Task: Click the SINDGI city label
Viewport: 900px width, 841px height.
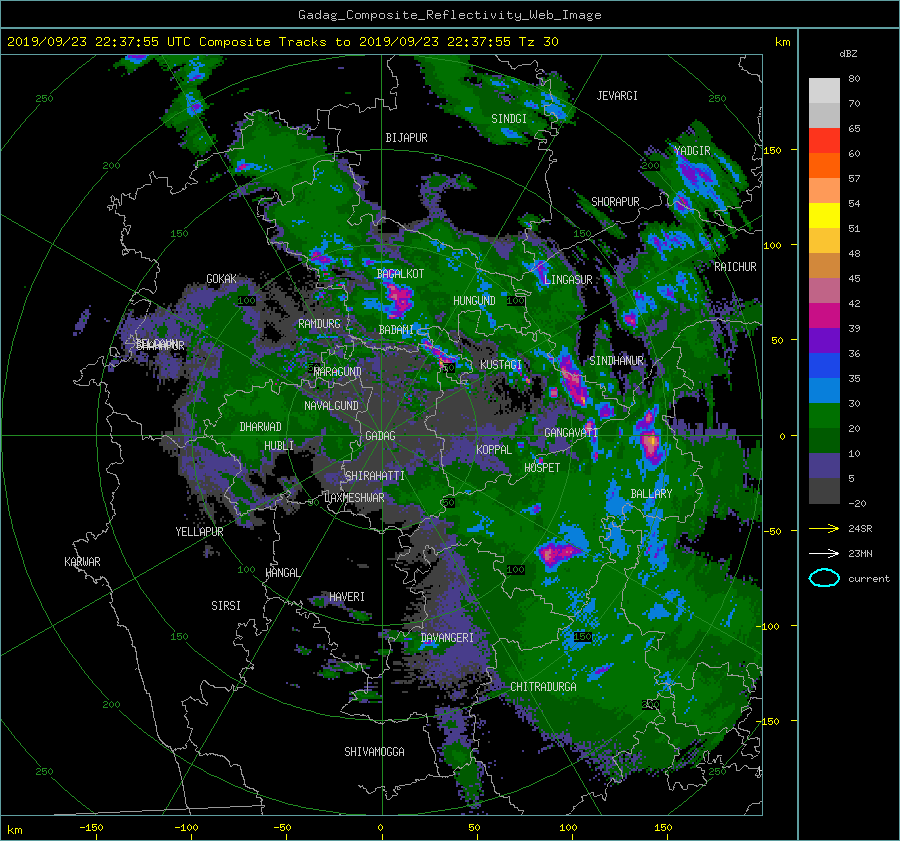Action: click(x=509, y=119)
